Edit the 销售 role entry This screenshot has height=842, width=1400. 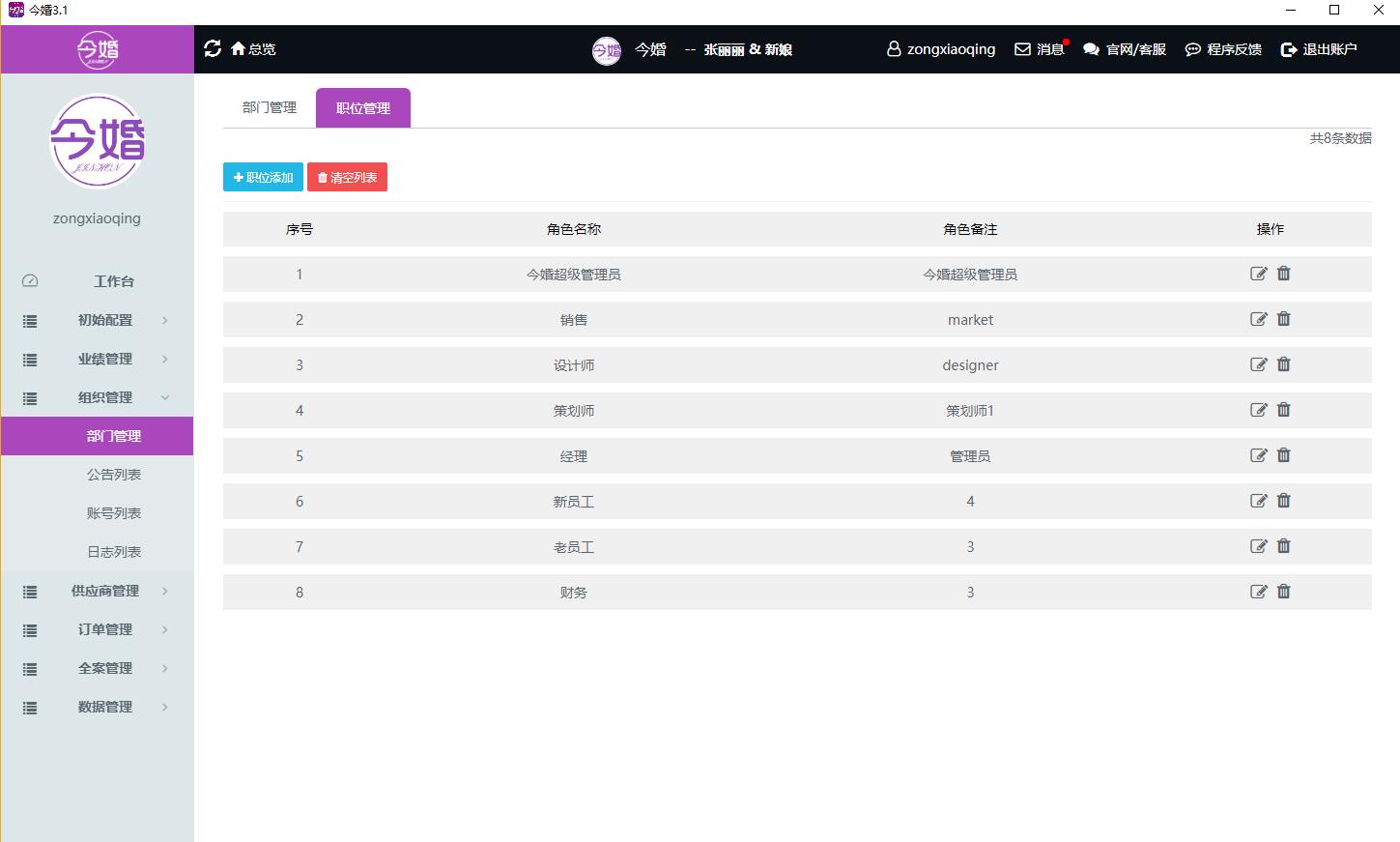1258,319
